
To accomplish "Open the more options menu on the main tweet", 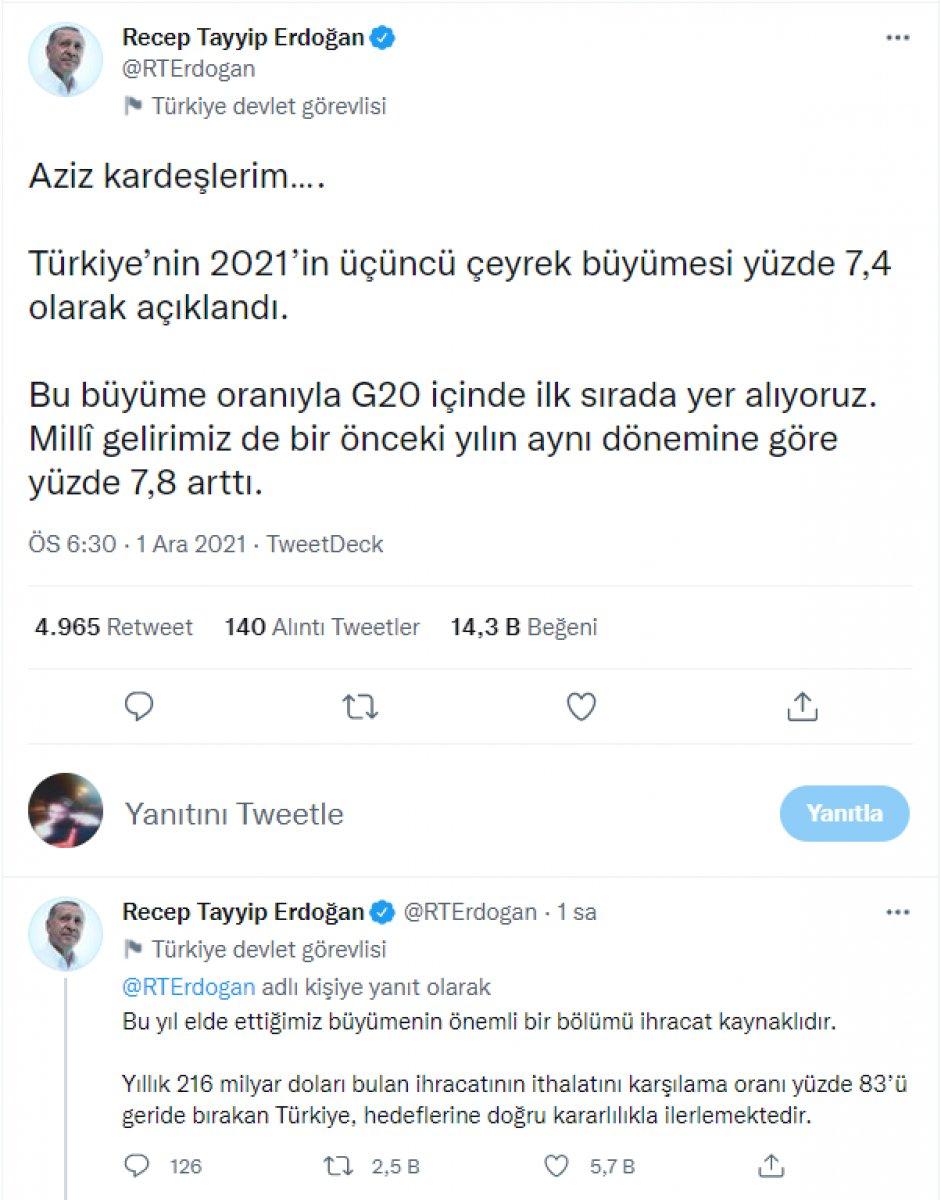I will (x=897, y=37).
